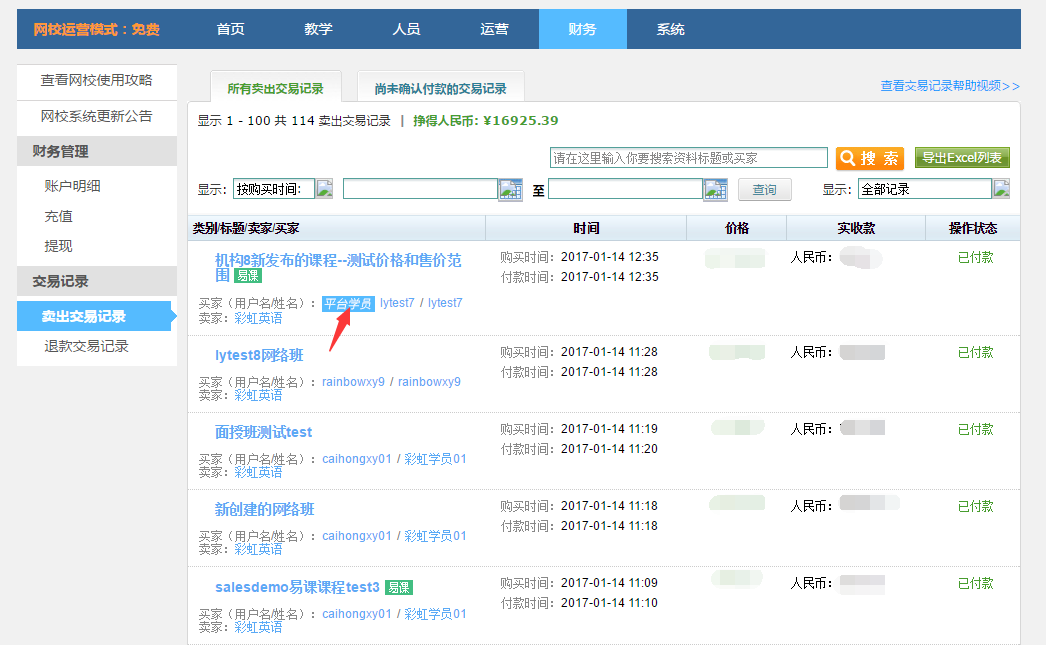Expand the 按购买时间 display dropdown
The height and width of the screenshot is (645, 1046).
pos(324,189)
